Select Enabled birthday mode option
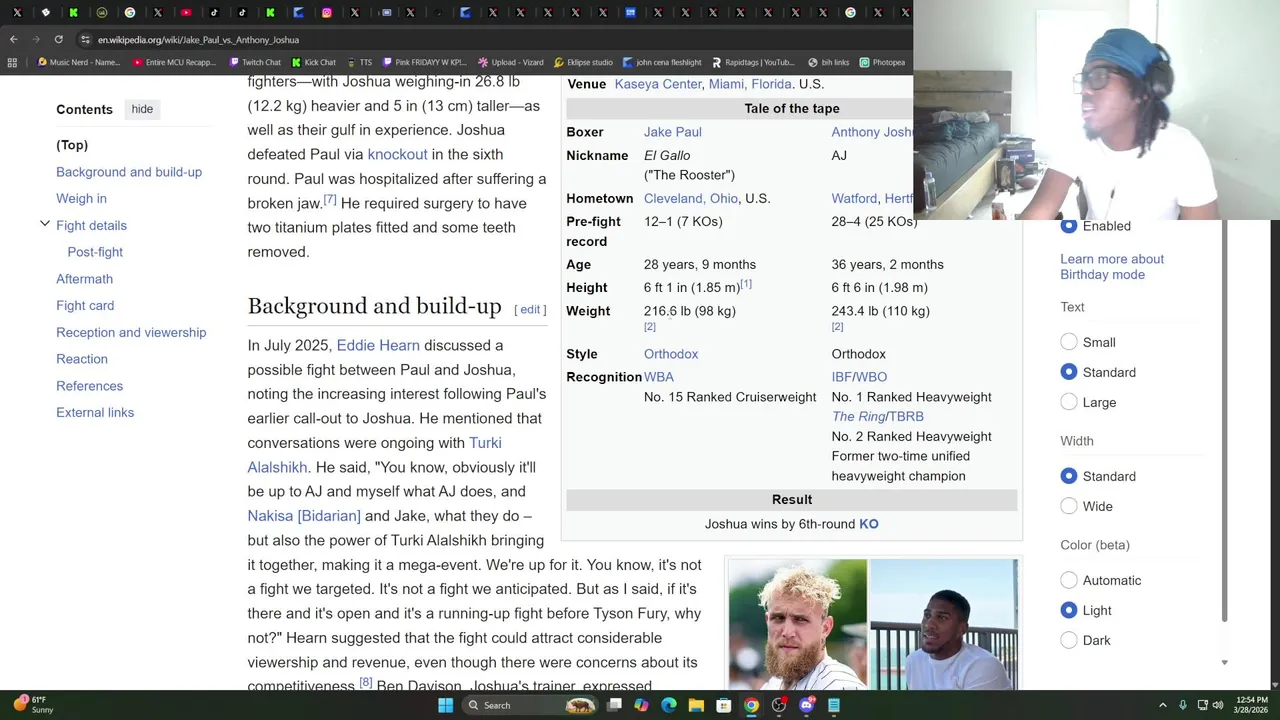Screen dimensions: 1280x720 1069,226
